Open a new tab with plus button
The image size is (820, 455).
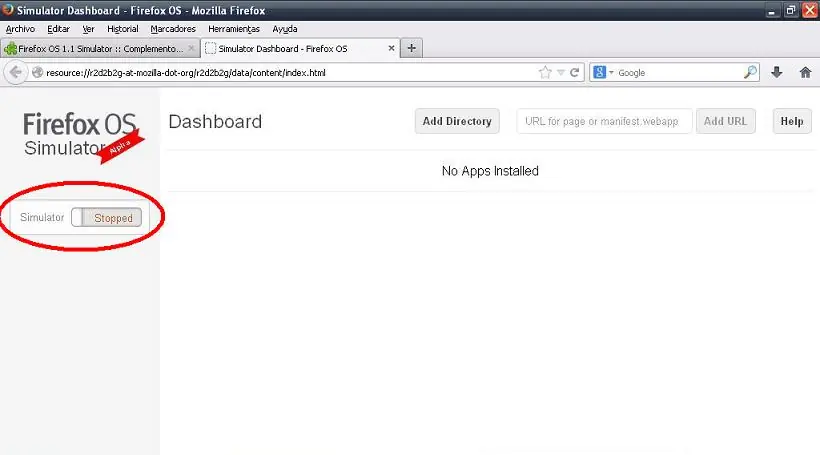click(x=412, y=48)
